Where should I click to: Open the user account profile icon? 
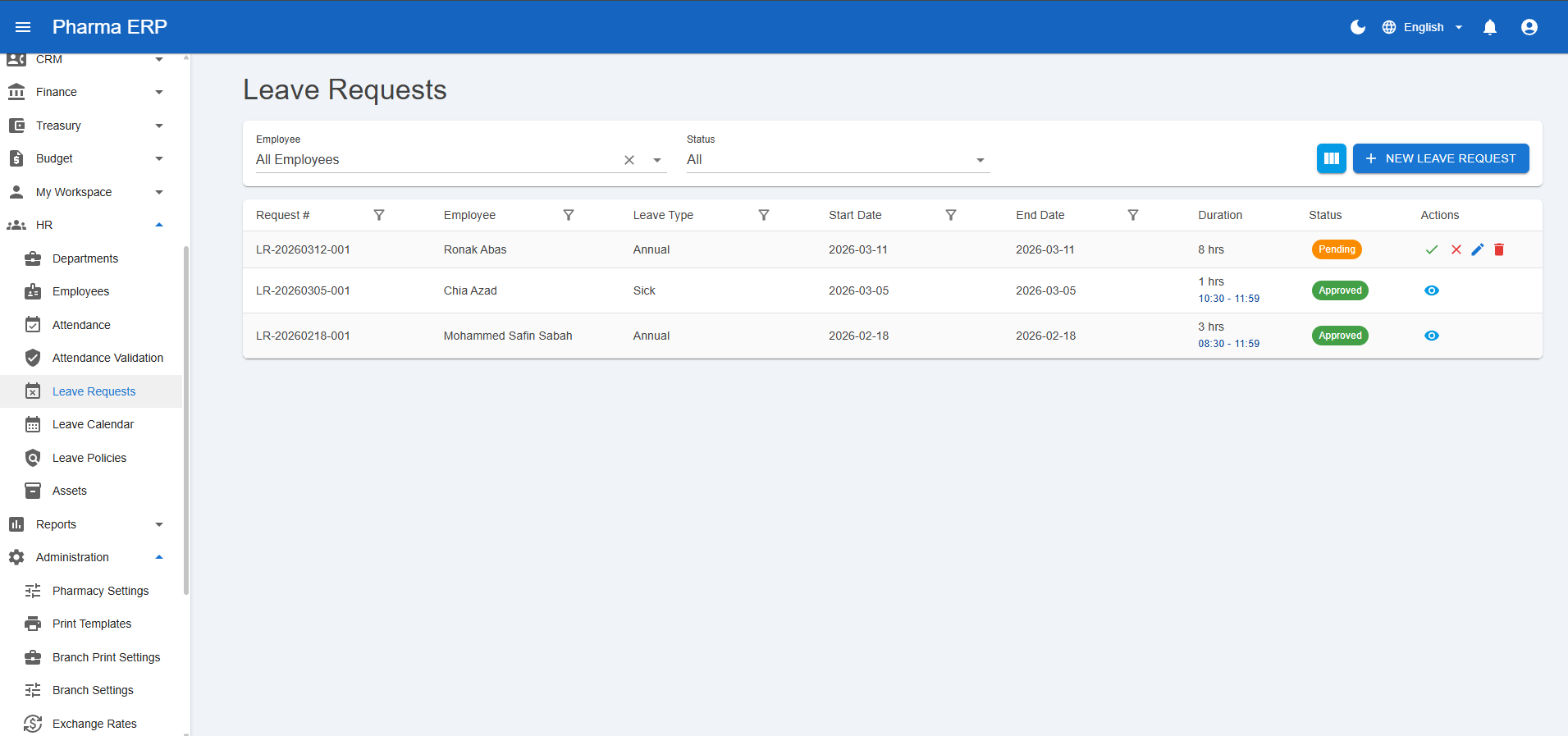pyautogui.click(x=1529, y=27)
